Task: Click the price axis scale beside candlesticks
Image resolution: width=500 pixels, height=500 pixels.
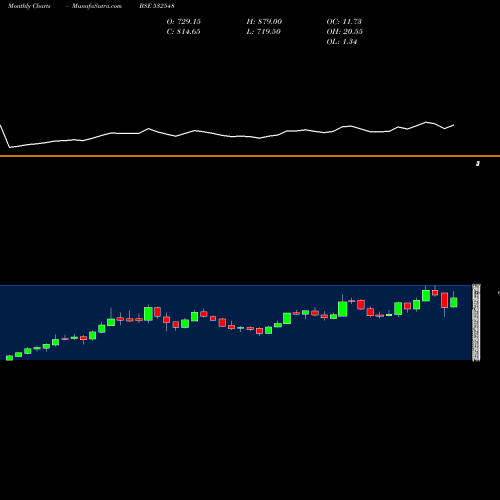Action: [476, 322]
